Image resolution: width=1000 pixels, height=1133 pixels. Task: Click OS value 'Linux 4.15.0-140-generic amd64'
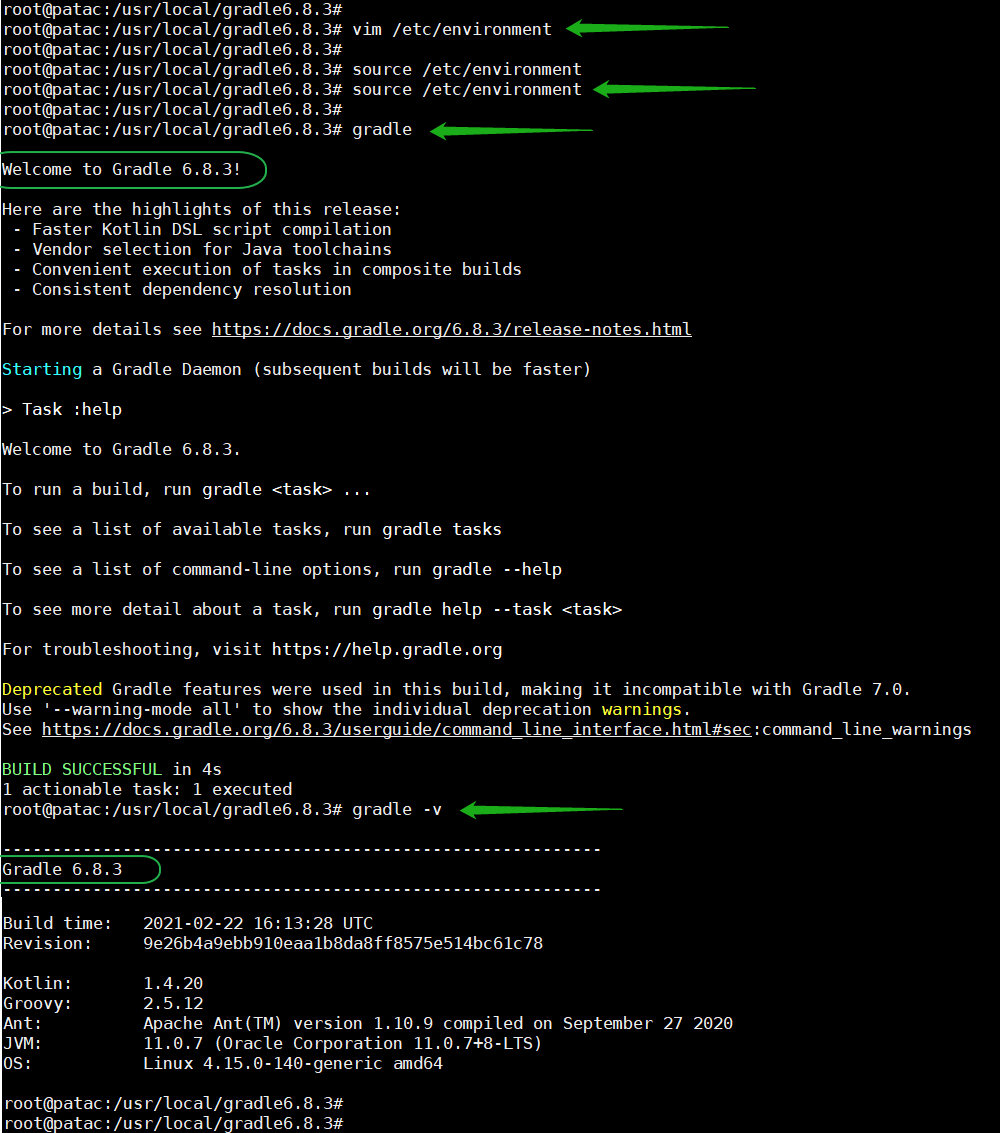pyautogui.click(x=293, y=1064)
